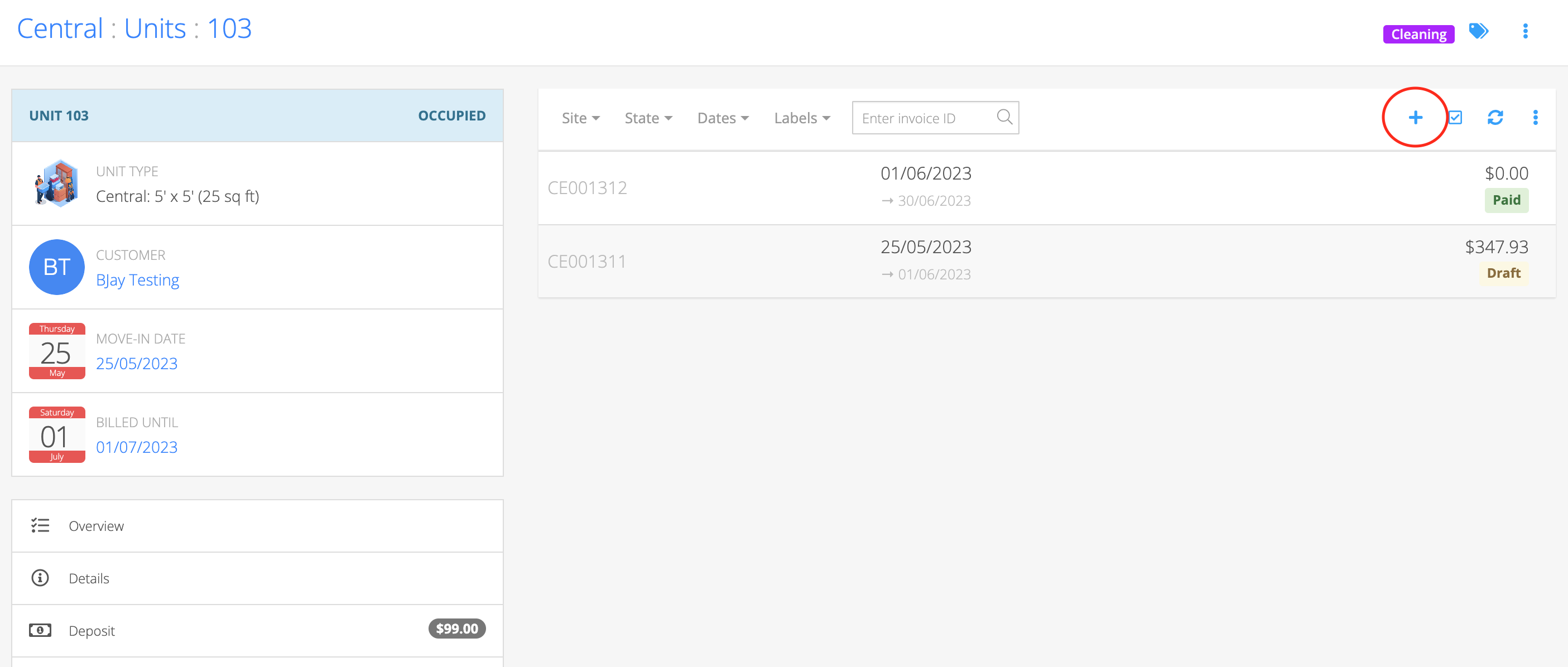This screenshot has width=1568, height=667.
Task: Open invoice panel three-dot menu
Action: pos(1535,118)
